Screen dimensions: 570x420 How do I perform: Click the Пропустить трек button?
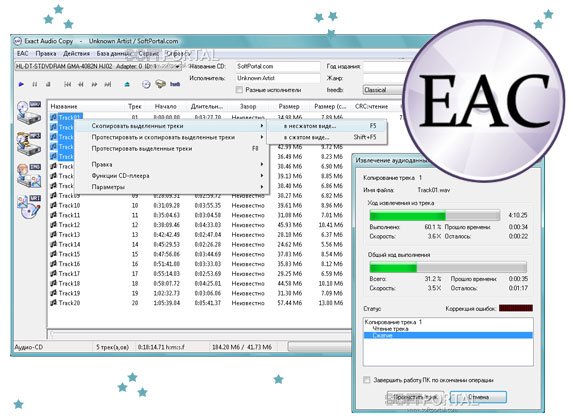tap(415, 397)
